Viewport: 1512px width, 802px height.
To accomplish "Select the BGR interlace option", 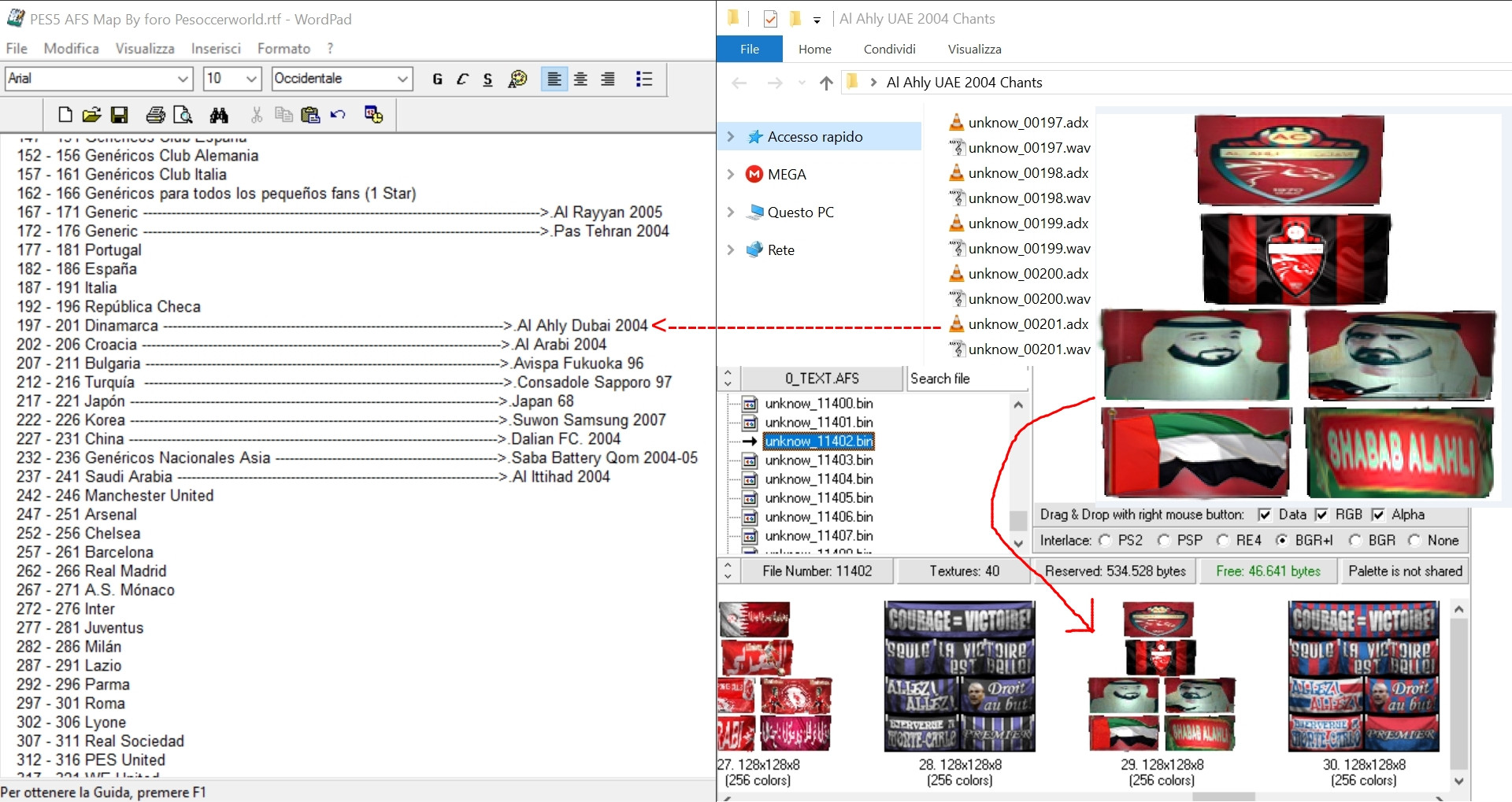I will pos(1355,540).
